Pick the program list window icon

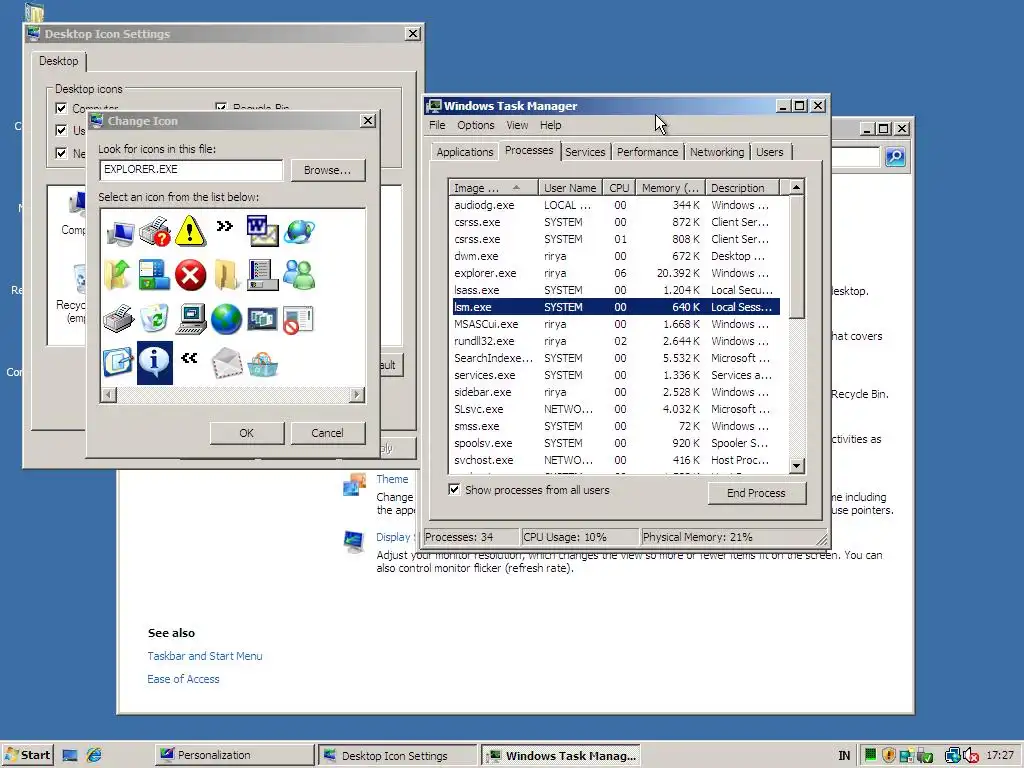point(263,275)
